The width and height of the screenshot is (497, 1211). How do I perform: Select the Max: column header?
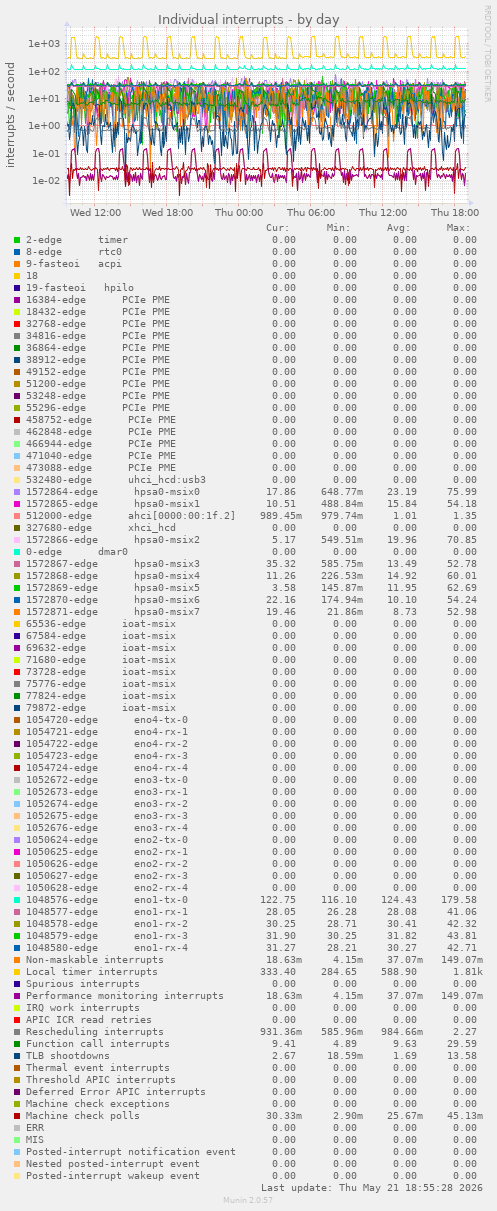point(459,228)
